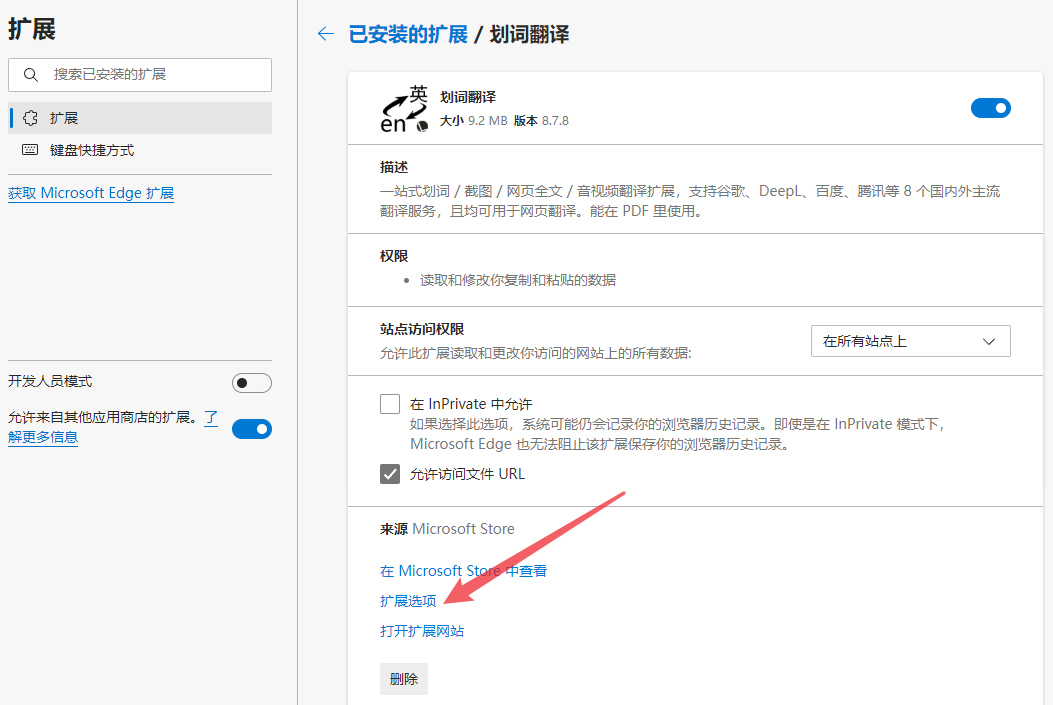Click the 划词翻译 extension logo icon

(x=404, y=109)
